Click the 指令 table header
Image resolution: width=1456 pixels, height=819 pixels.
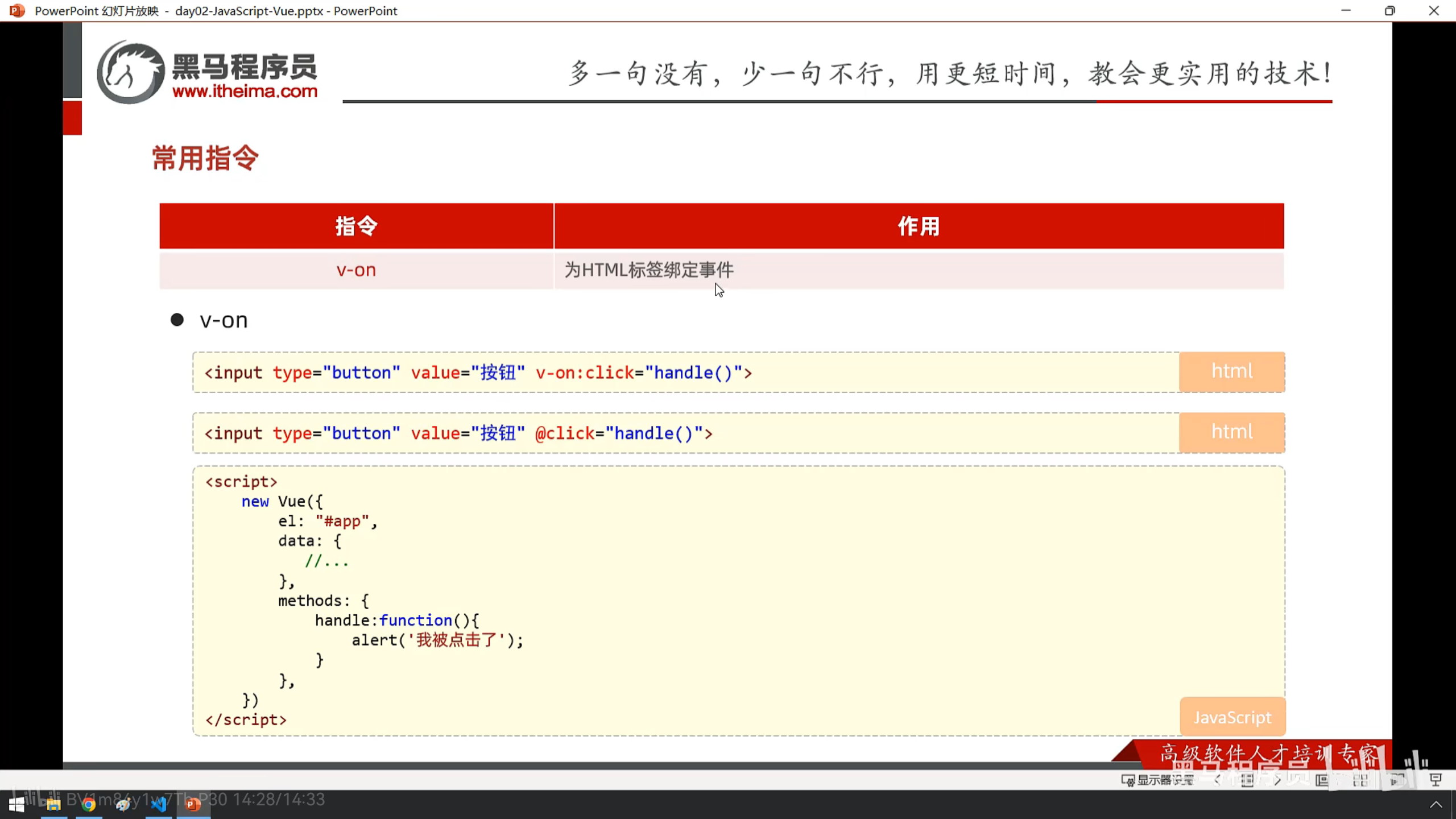[x=356, y=226]
